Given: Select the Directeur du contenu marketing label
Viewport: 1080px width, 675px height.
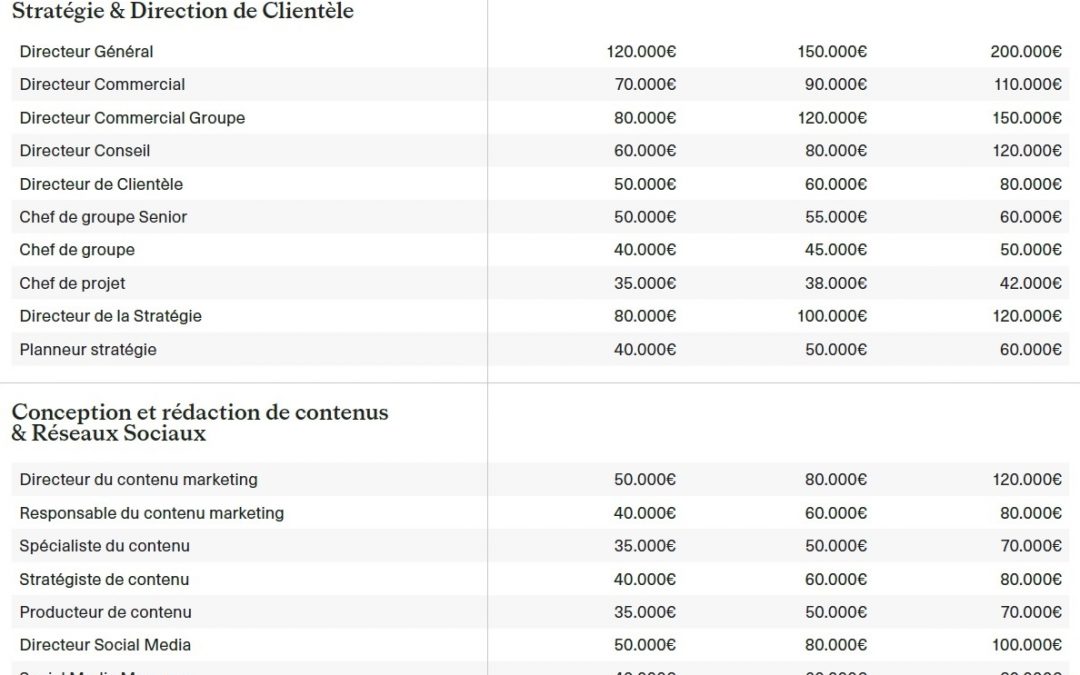Looking at the screenshot, I should [x=138, y=480].
